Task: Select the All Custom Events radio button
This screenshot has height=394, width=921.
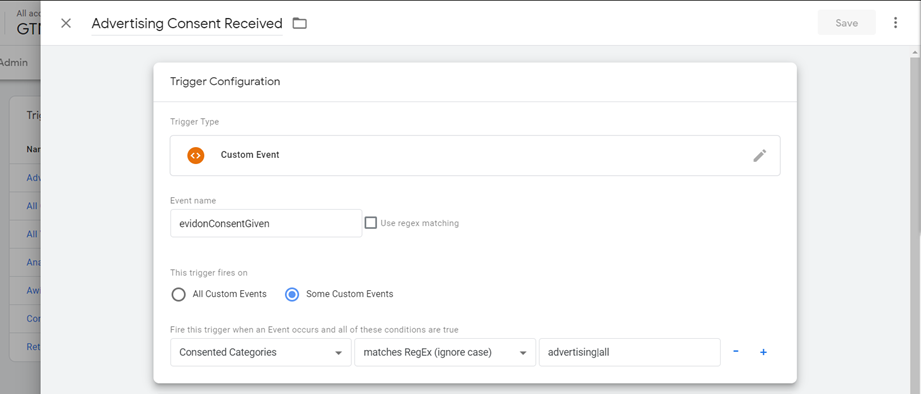Action: pos(178,294)
